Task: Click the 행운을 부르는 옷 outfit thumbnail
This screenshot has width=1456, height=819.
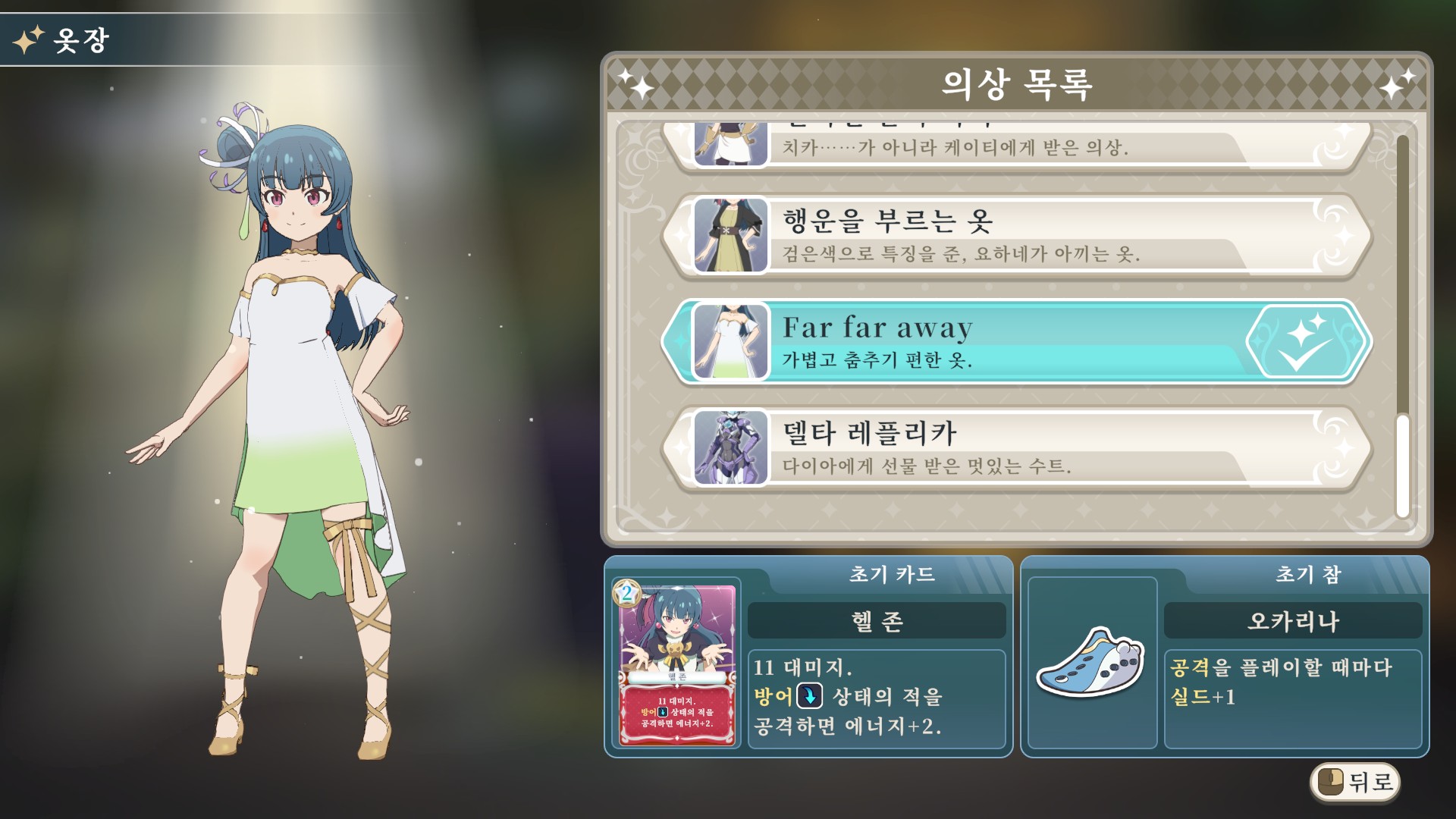Action: pyautogui.click(x=731, y=236)
